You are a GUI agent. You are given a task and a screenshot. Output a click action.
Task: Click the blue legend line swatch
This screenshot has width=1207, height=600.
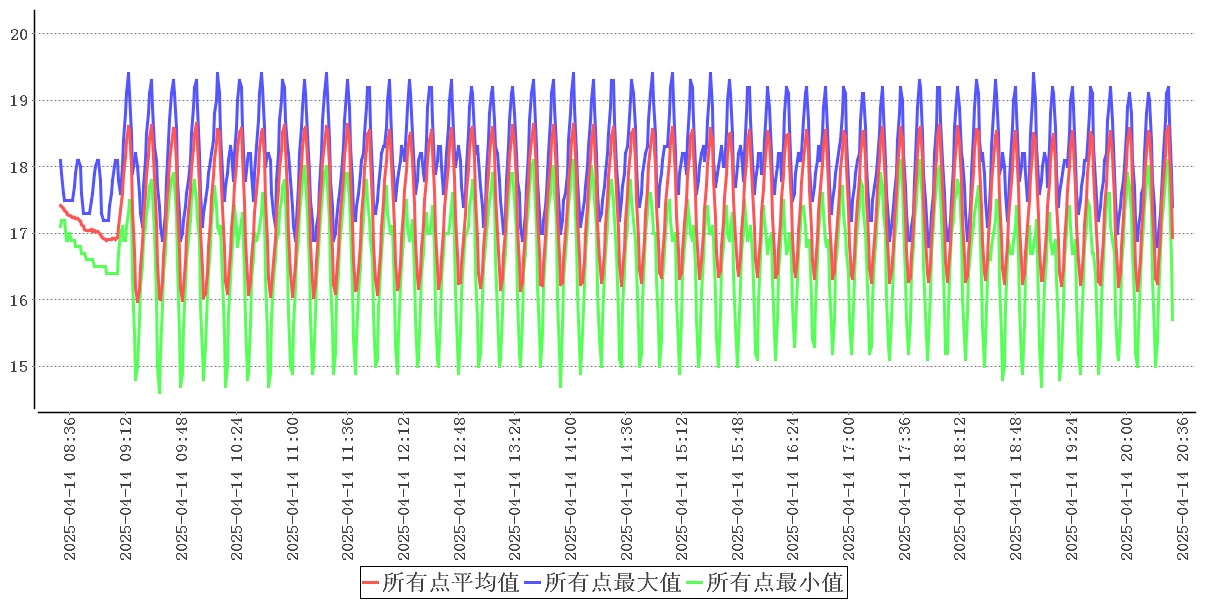[x=533, y=582]
